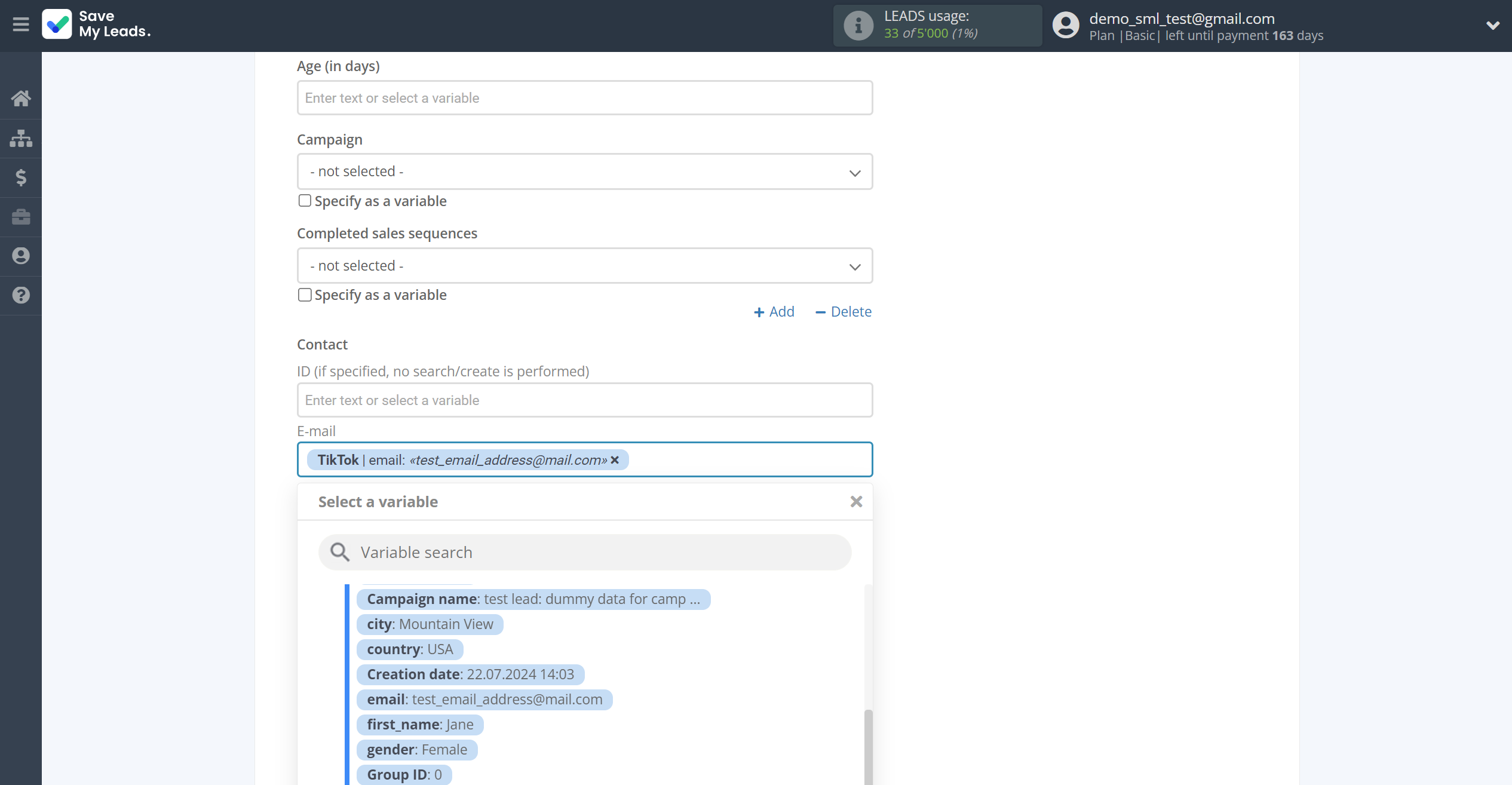Open Completed sales sequences dropdown
The image size is (1512, 785).
[585, 266]
